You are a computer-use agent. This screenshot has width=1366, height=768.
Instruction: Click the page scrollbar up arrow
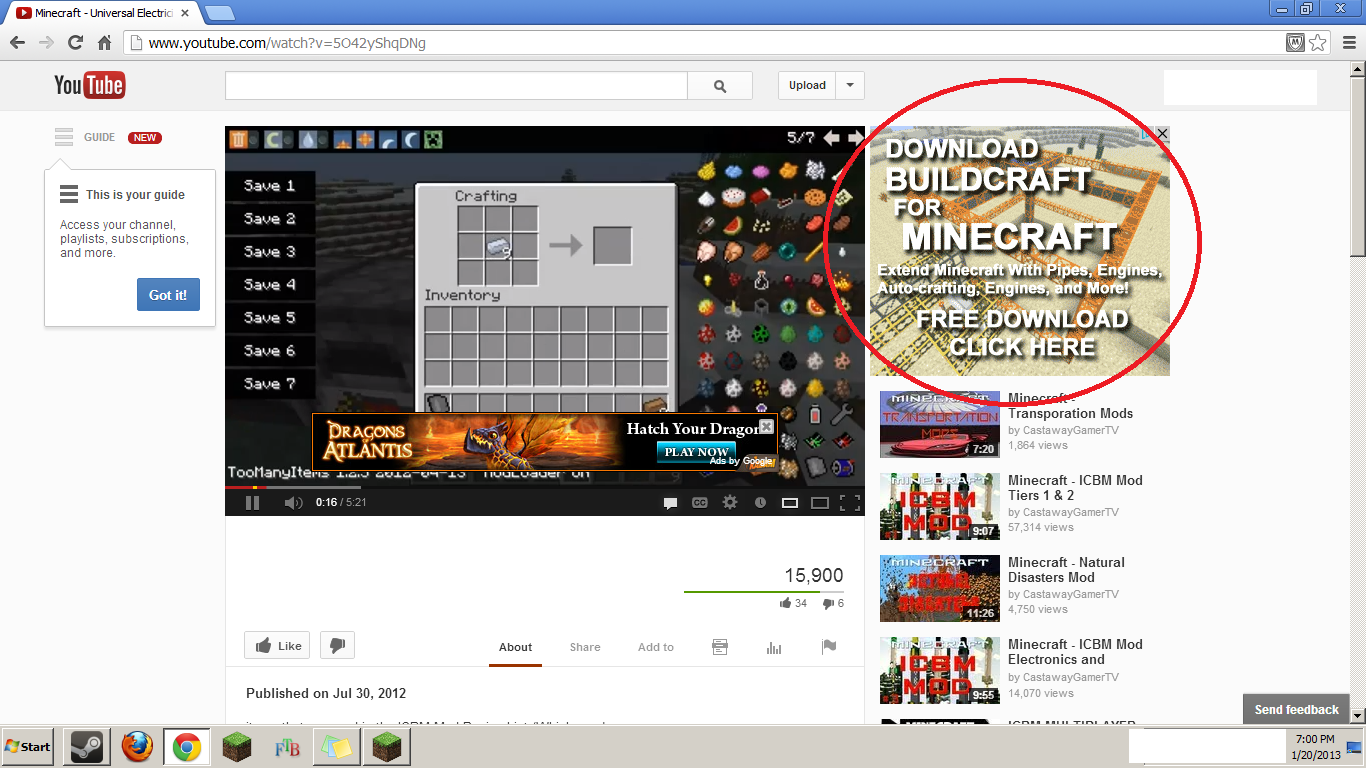(x=1357, y=69)
